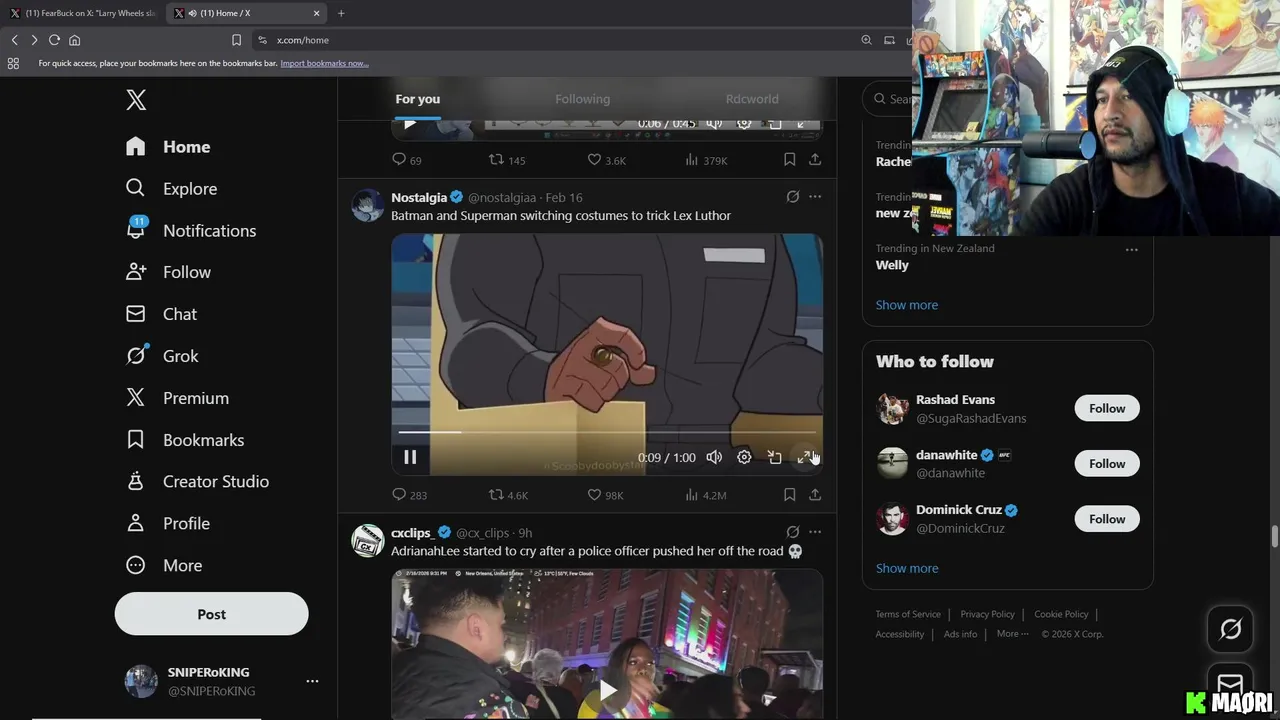Open Bookmarks in the sidebar
This screenshot has width=1280, height=720.
coord(184,440)
